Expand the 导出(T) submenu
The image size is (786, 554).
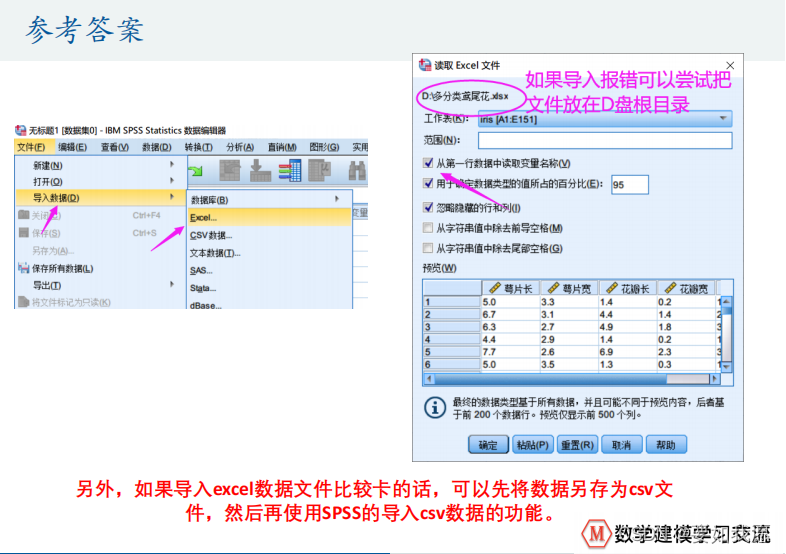(100, 285)
